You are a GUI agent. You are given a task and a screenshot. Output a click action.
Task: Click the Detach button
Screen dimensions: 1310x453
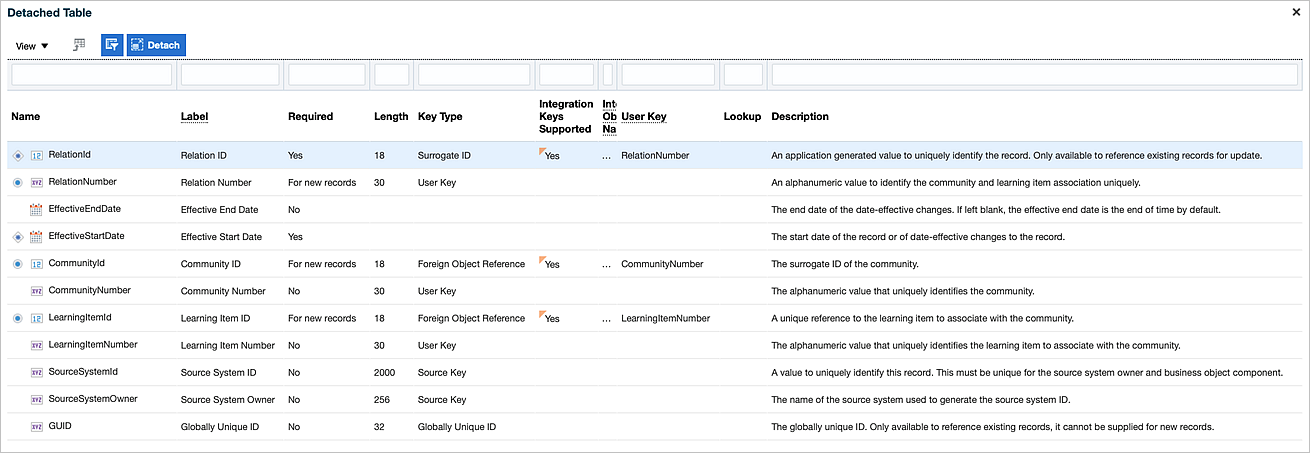pyautogui.click(x=156, y=45)
